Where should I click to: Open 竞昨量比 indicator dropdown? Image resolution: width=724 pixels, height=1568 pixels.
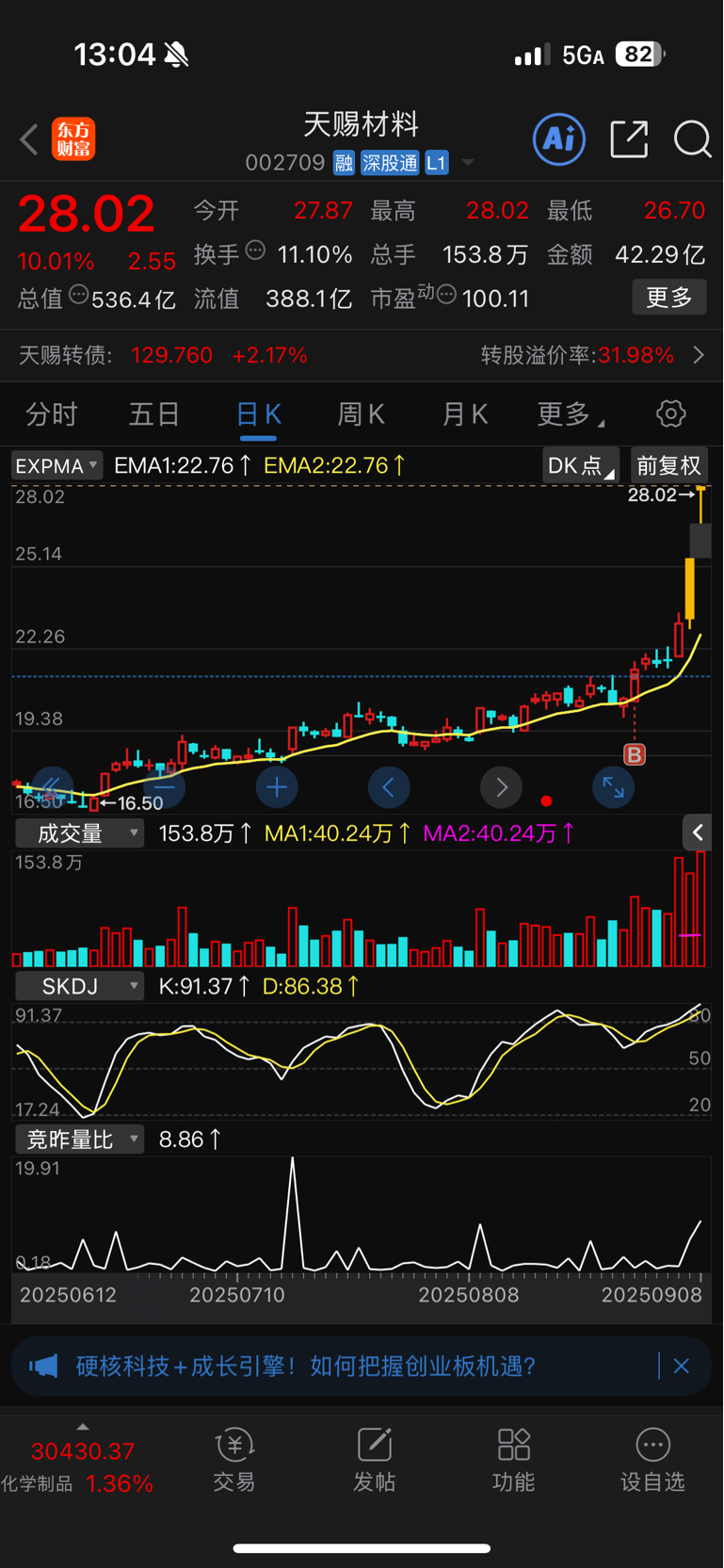coord(79,1140)
